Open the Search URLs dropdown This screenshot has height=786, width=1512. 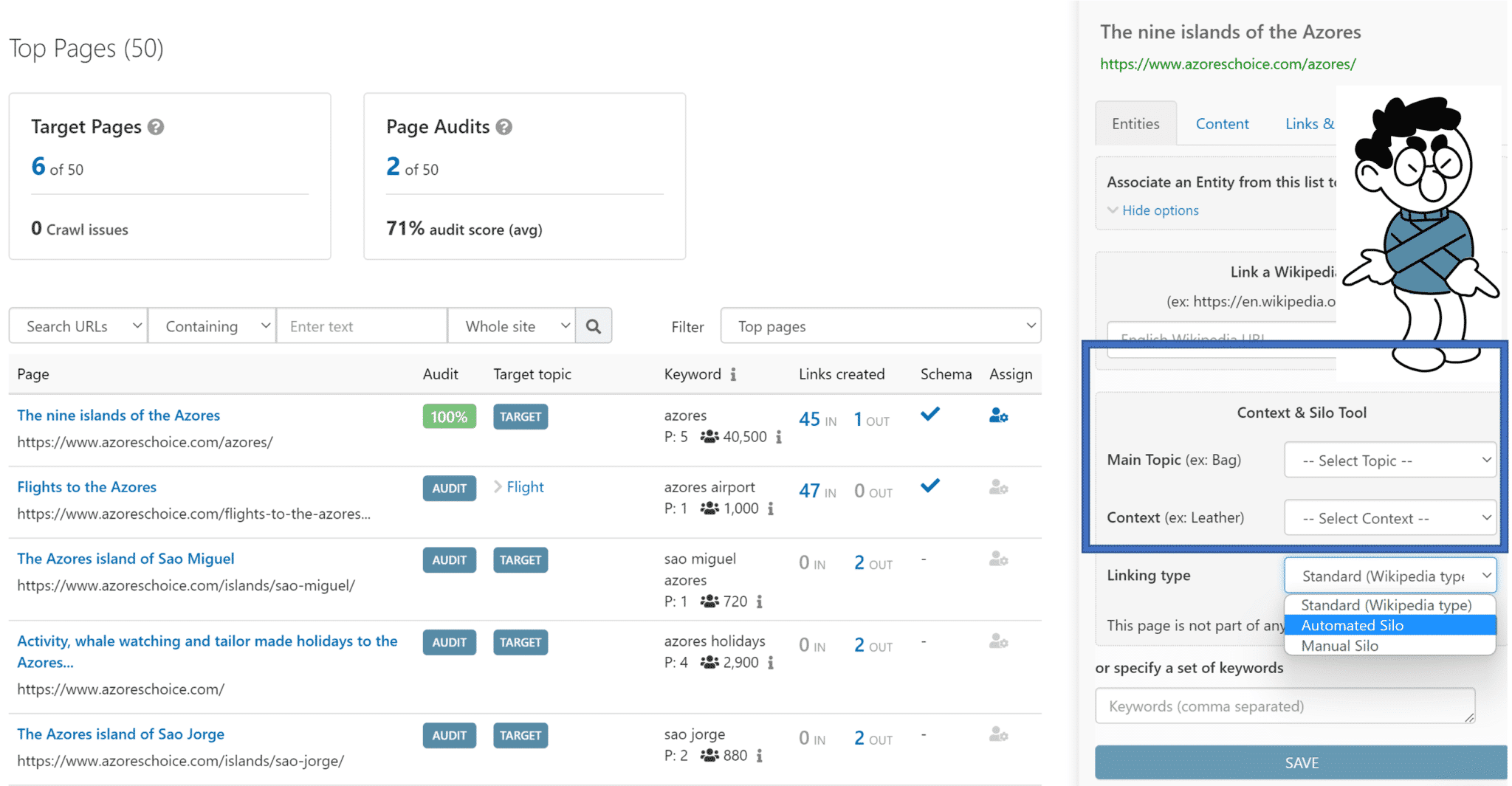pyautogui.click(x=78, y=325)
